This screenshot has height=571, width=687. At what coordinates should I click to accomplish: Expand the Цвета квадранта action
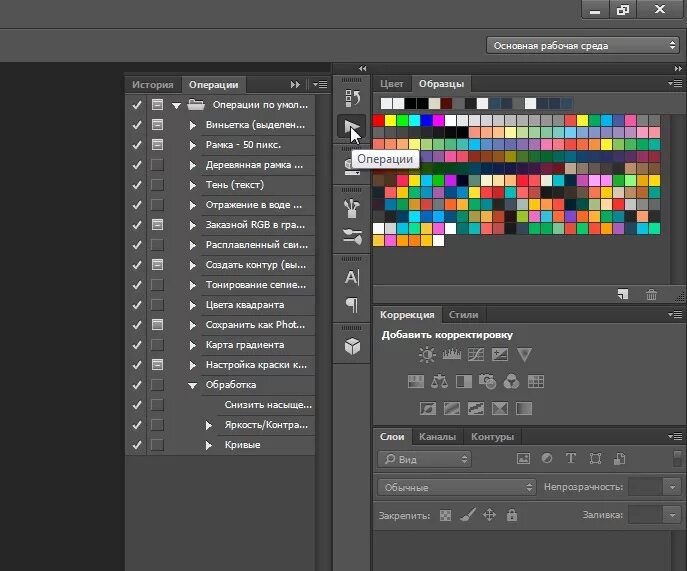pyautogui.click(x=192, y=305)
